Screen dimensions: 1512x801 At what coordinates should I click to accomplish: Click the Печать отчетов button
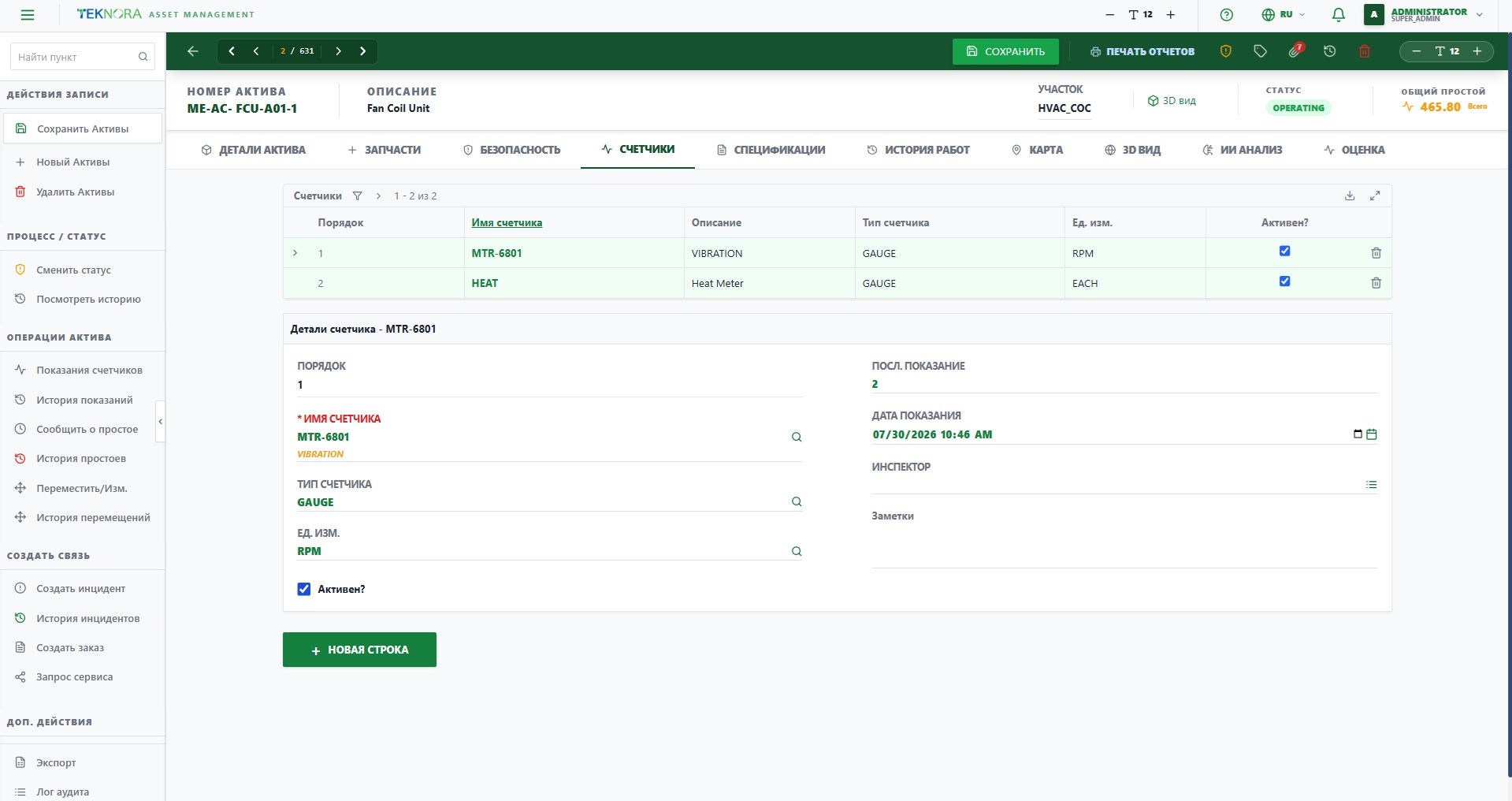(x=1142, y=51)
